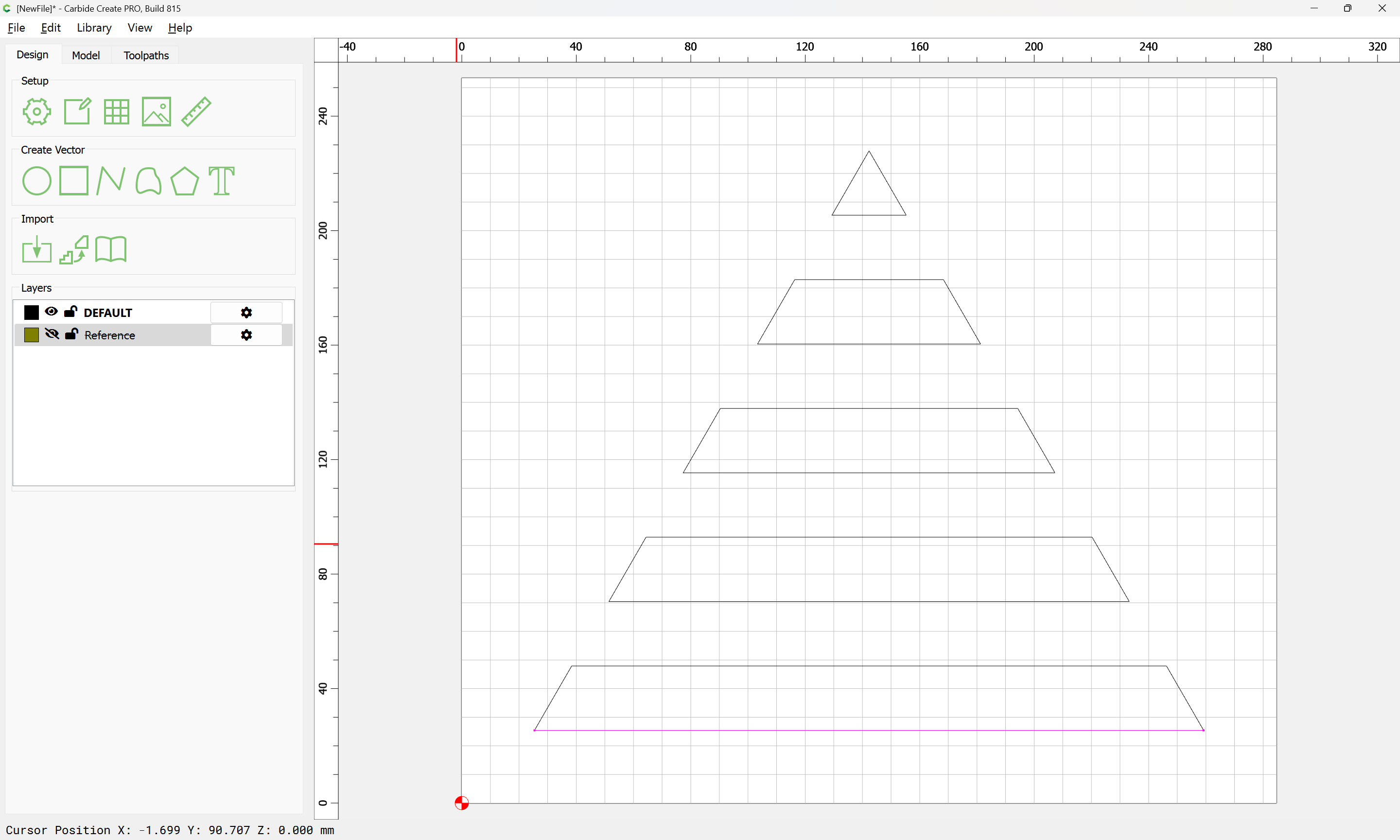Open the File menu
Image resolution: width=1400 pixels, height=840 pixels.
click(16, 28)
